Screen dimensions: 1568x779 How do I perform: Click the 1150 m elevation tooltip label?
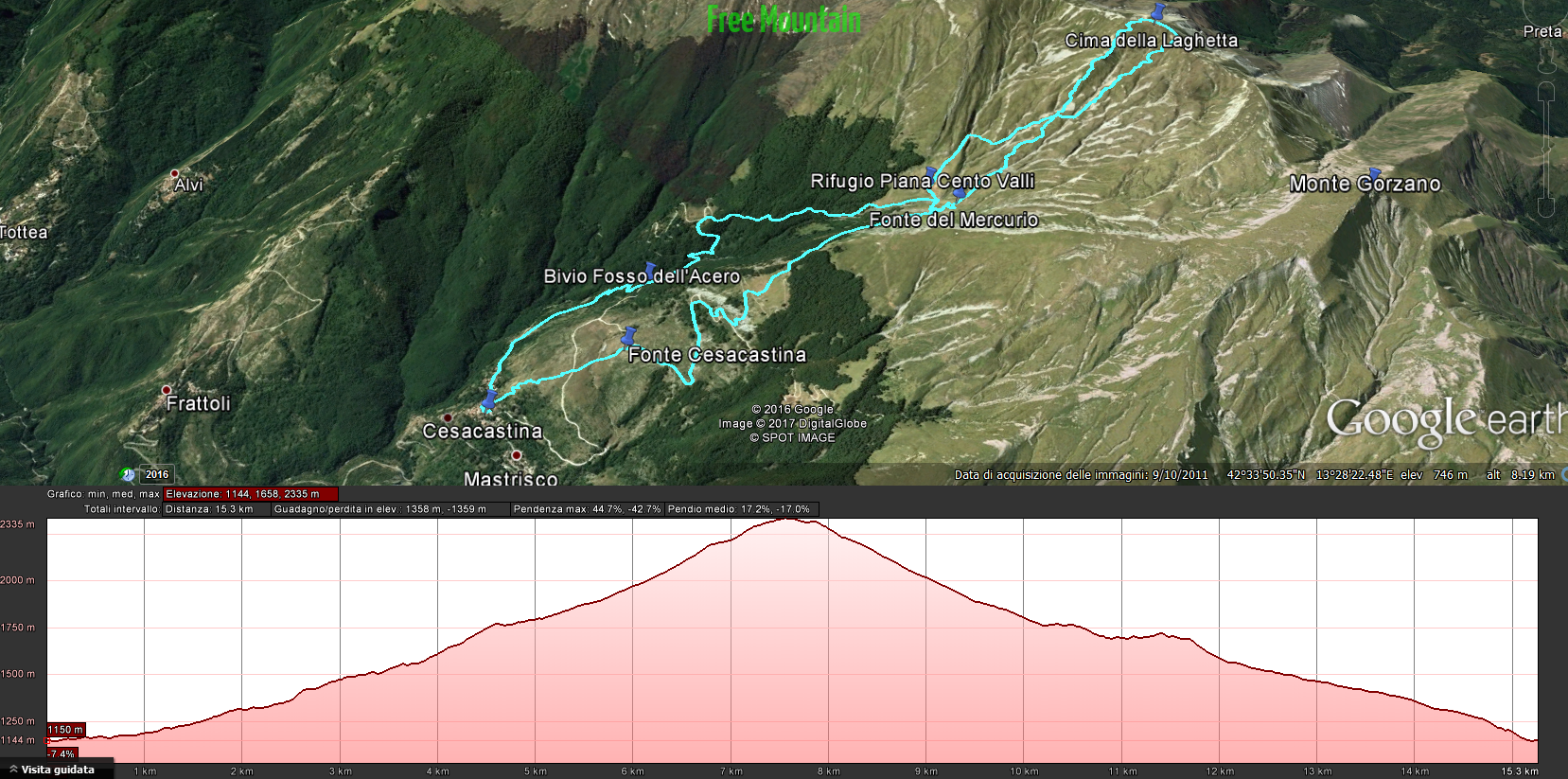point(65,730)
